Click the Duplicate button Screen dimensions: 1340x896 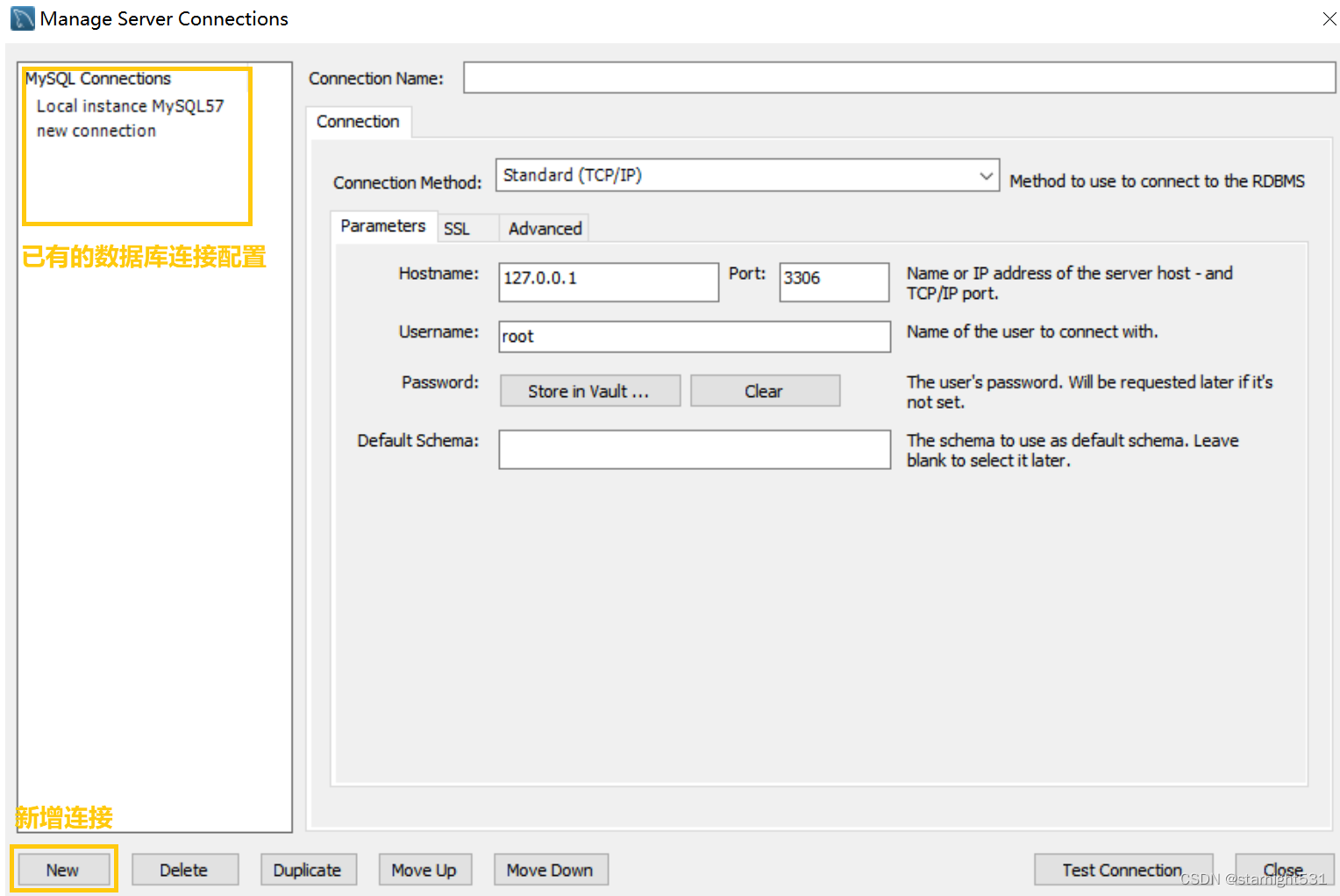tap(308, 870)
